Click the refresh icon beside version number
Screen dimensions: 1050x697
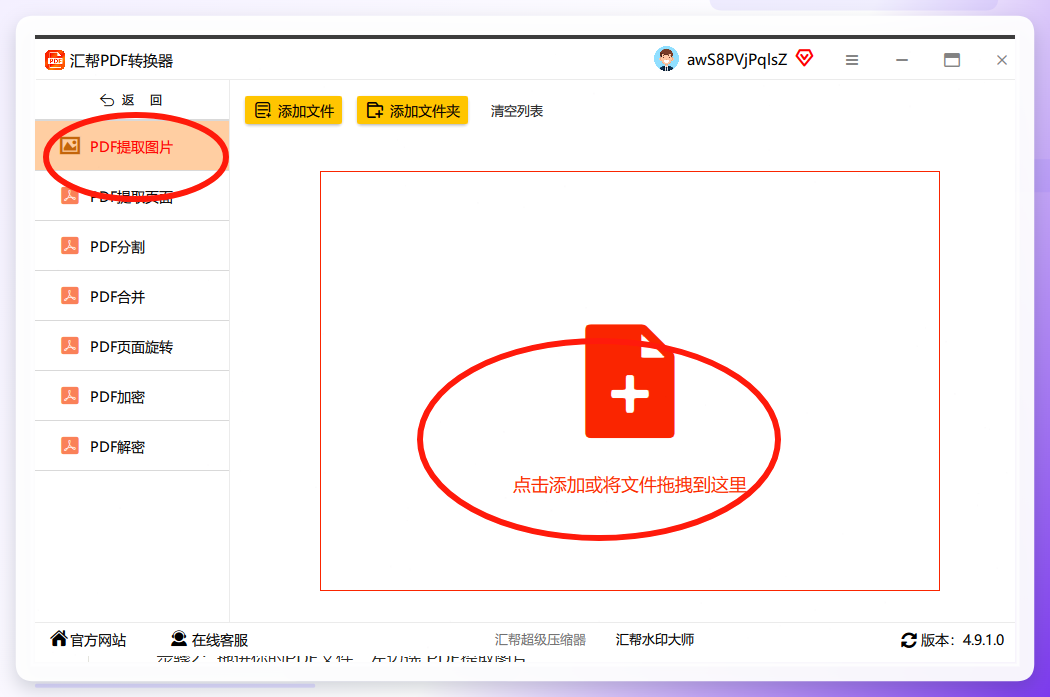[x=908, y=640]
